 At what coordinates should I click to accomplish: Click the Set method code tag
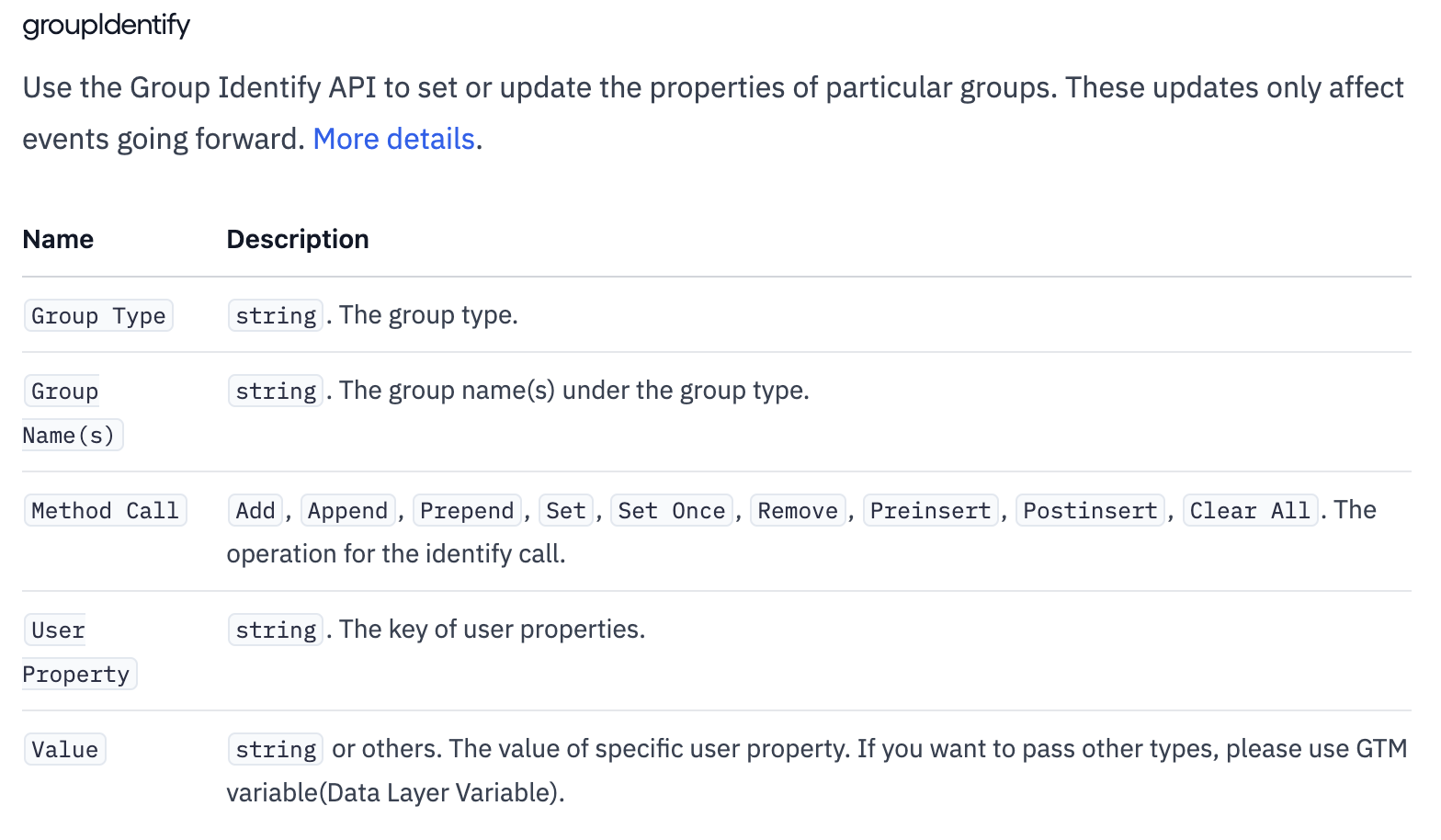pyautogui.click(x=565, y=511)
